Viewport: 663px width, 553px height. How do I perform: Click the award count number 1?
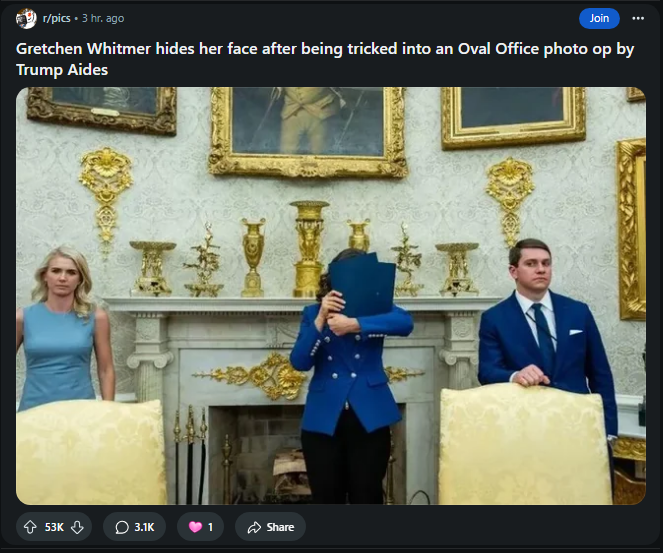(210, 527)
